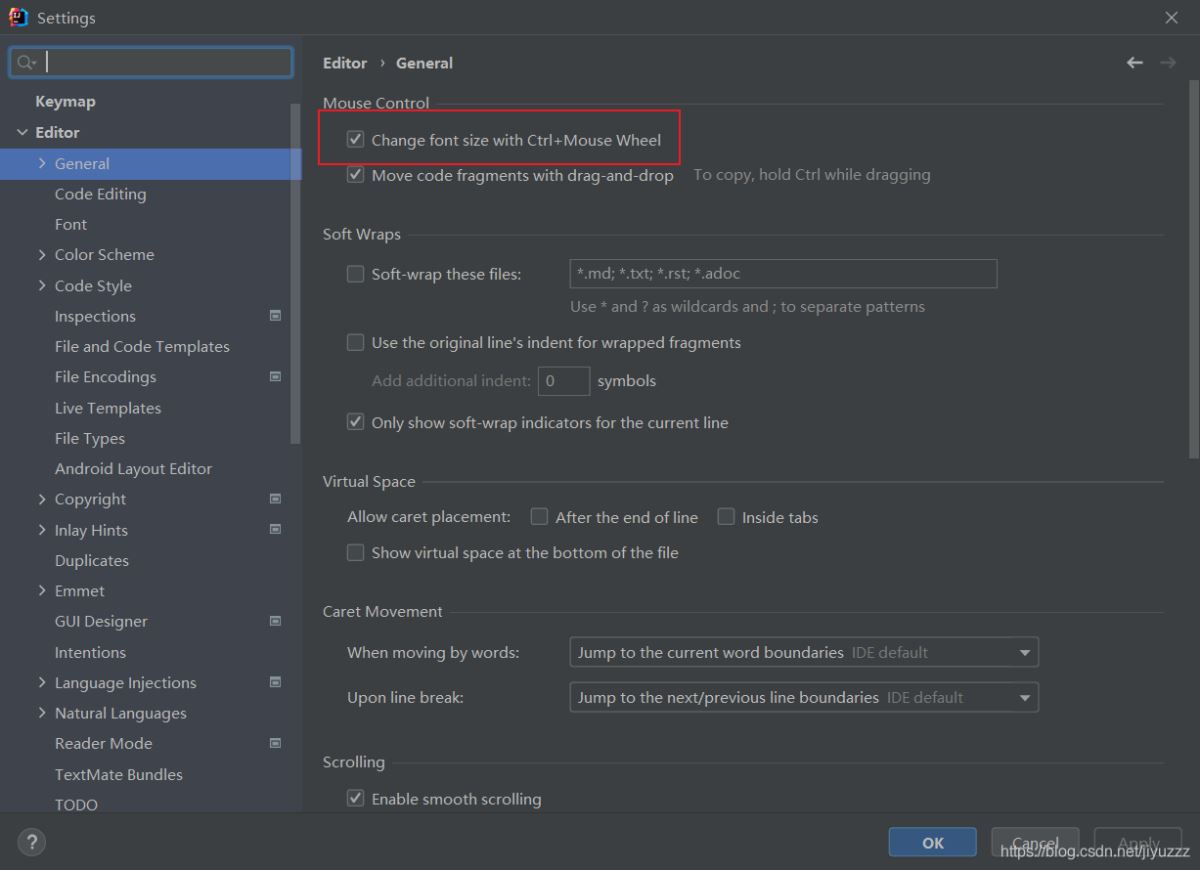Viewport: 1200px width, 870px height.
Task: Click project-level icon next to File Encodings
Action: coord(276,377)
